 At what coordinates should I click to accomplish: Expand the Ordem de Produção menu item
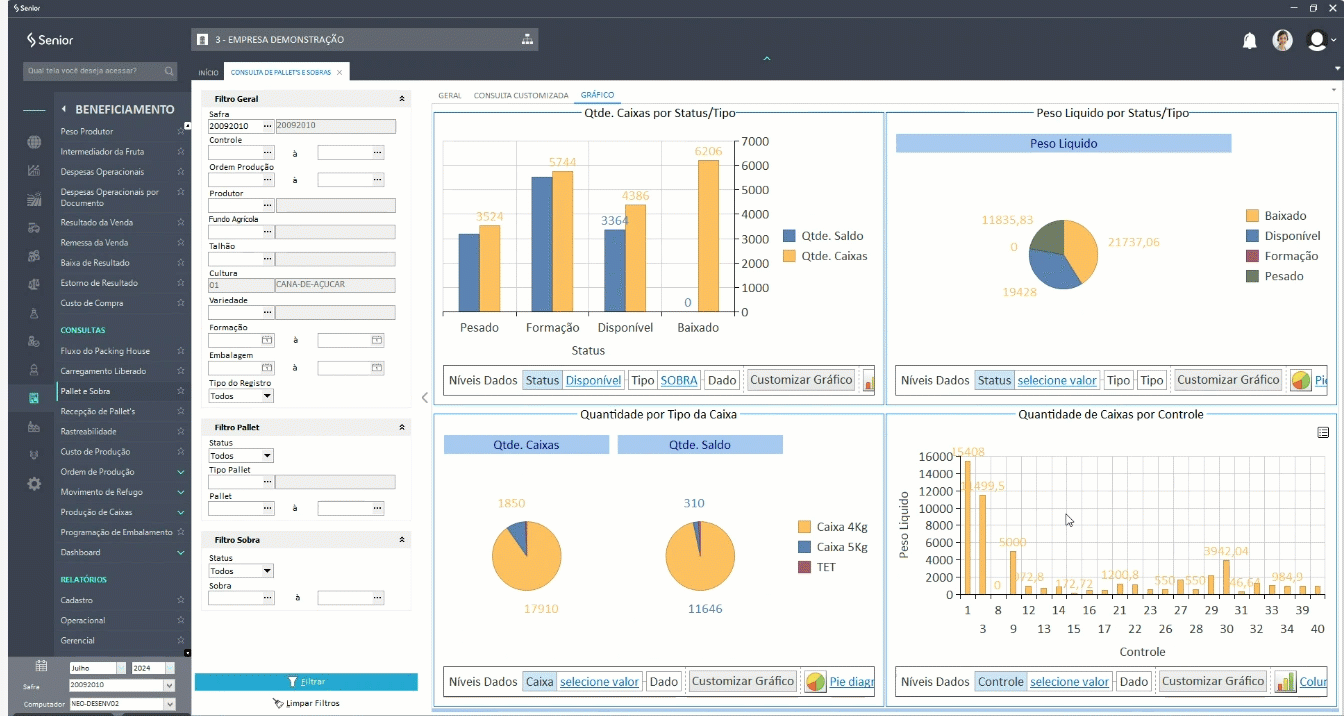tap(181, 472)
